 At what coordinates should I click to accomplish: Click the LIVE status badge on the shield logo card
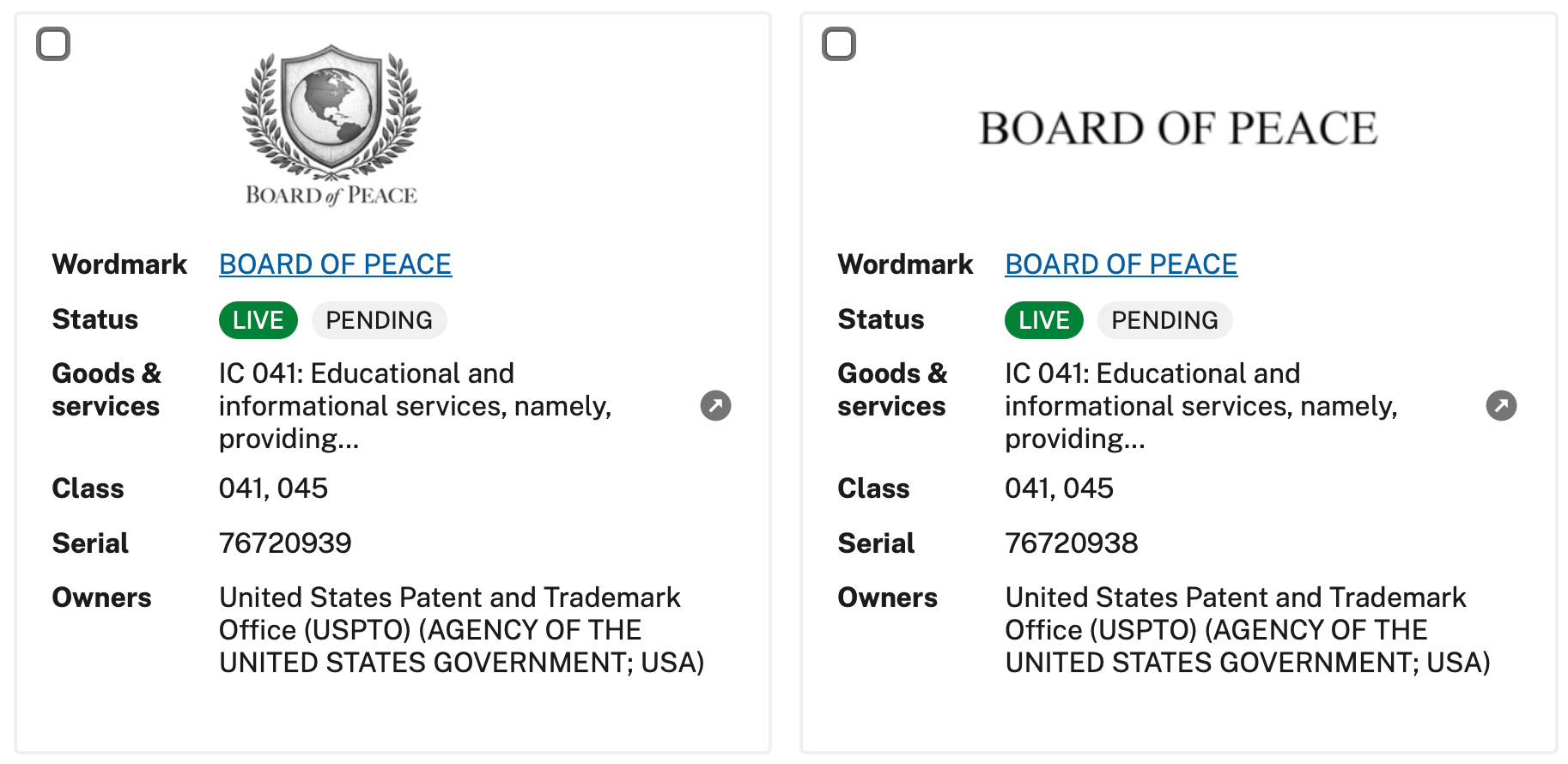(258, 320)
